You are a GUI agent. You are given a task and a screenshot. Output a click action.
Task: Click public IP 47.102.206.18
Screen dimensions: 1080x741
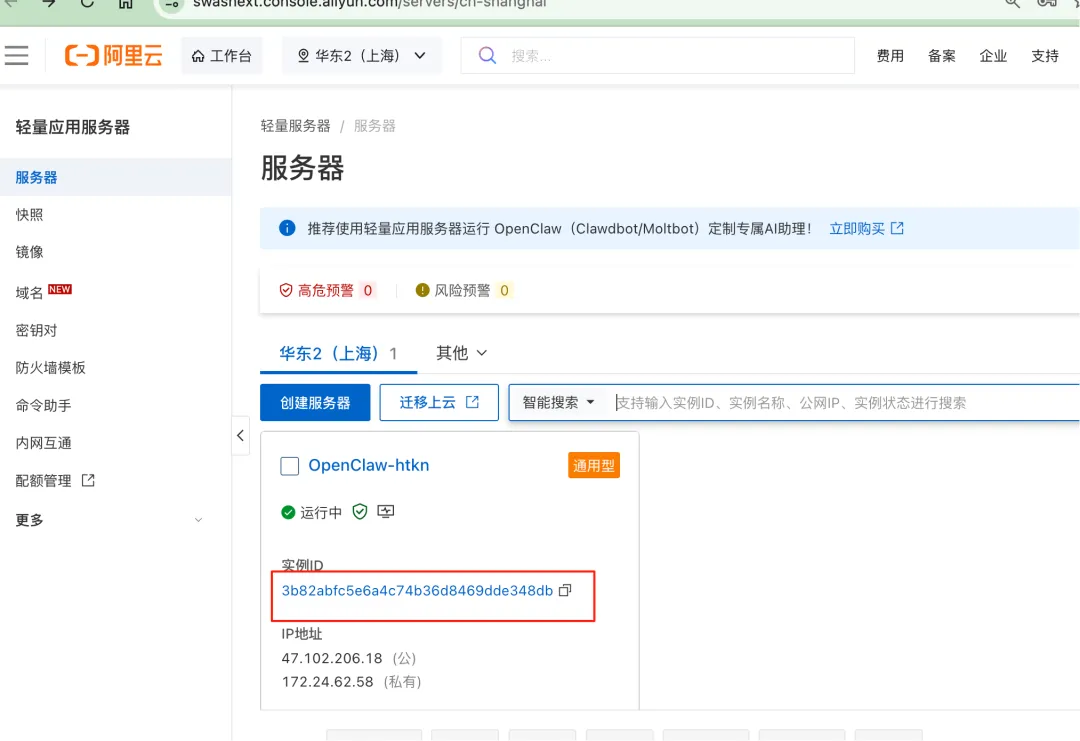[332, 658]
